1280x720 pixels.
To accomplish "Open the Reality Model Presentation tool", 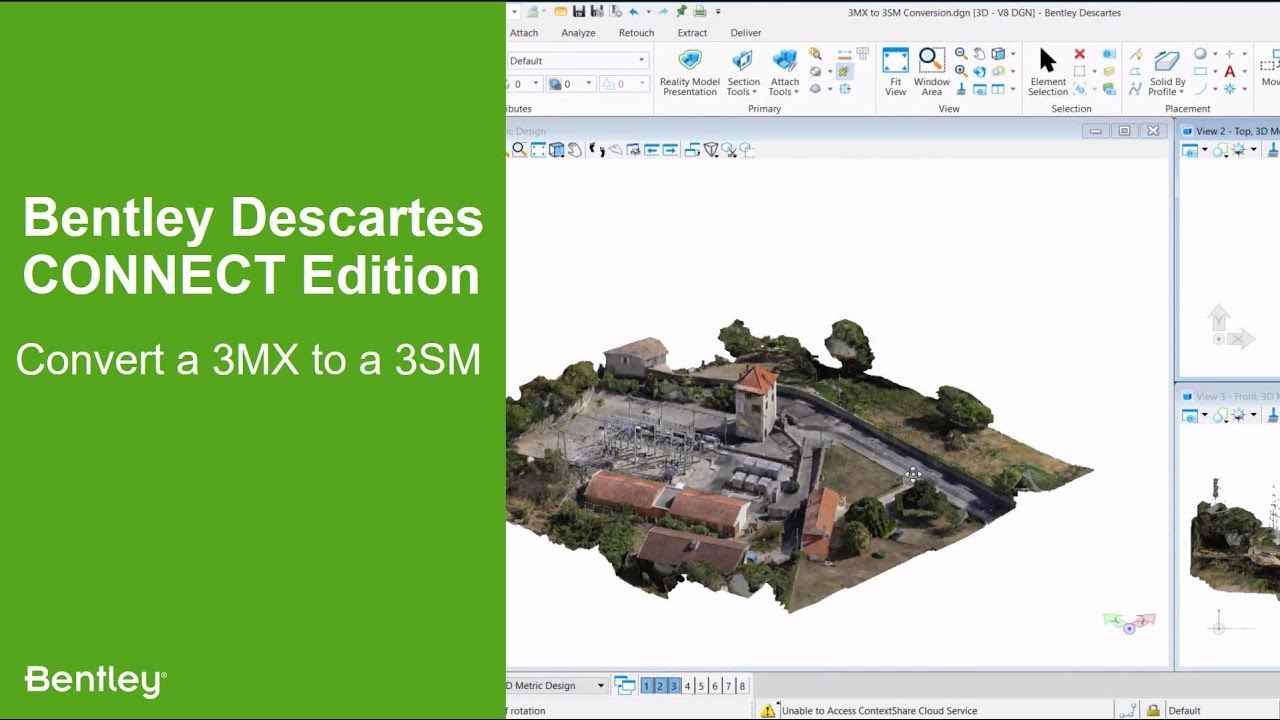I will 690,72.
